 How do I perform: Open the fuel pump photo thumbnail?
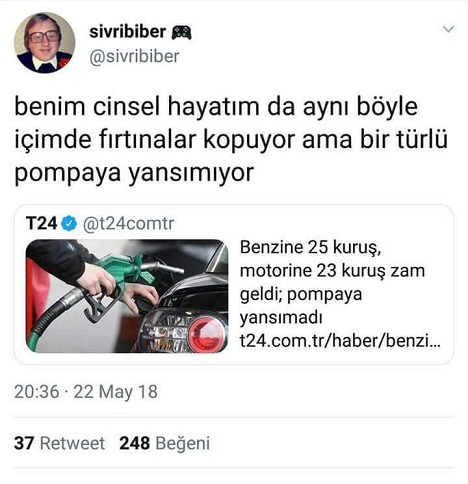[127, 296]
